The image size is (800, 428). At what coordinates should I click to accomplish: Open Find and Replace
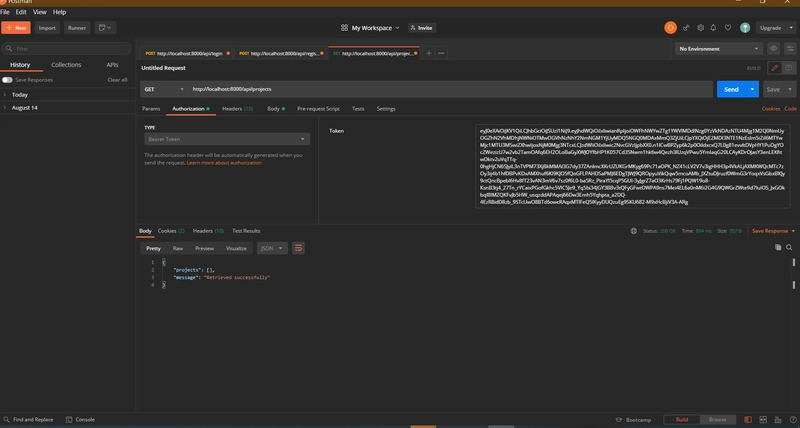point(28,419)
